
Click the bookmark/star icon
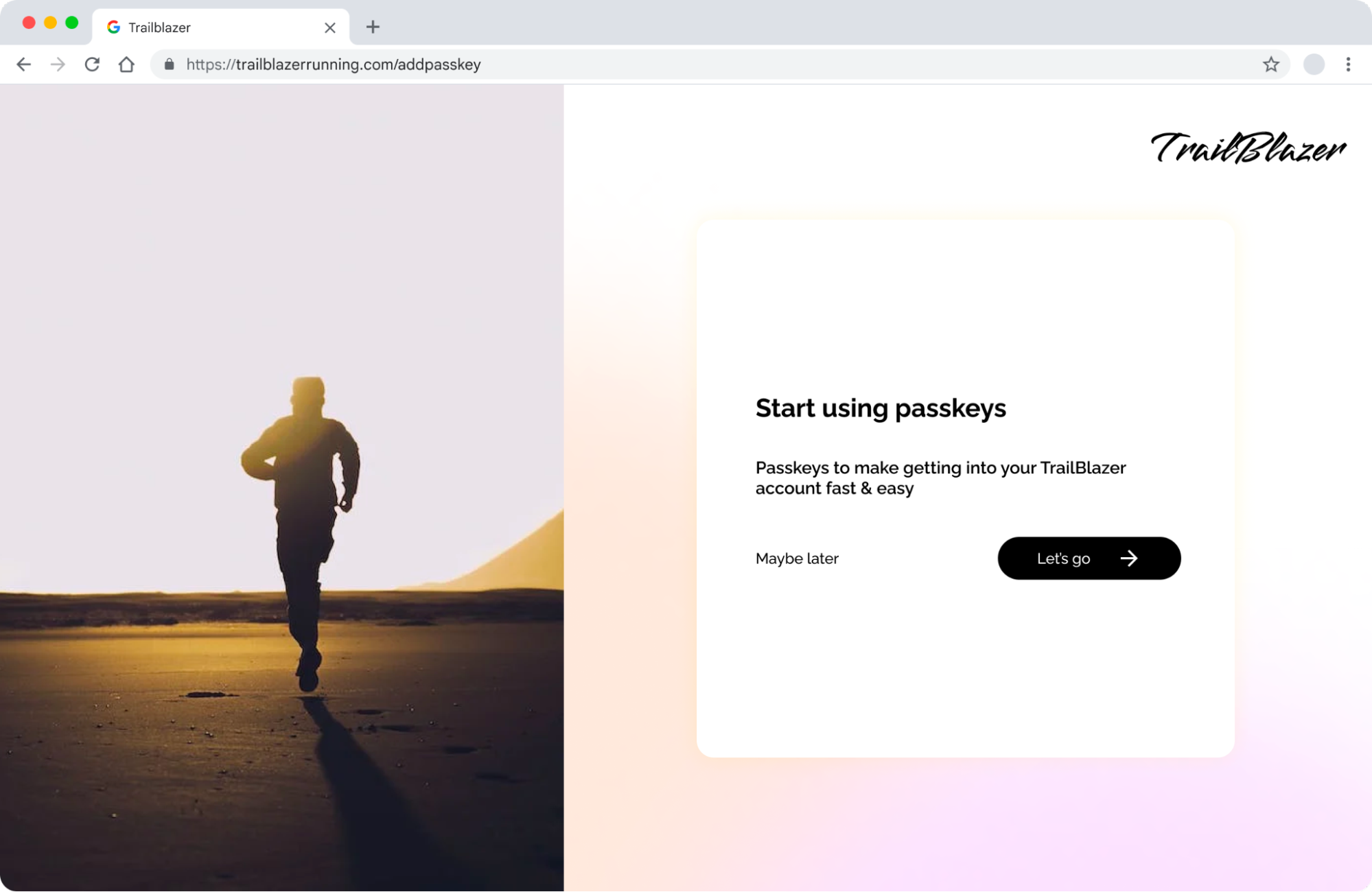coord(1271,64)
